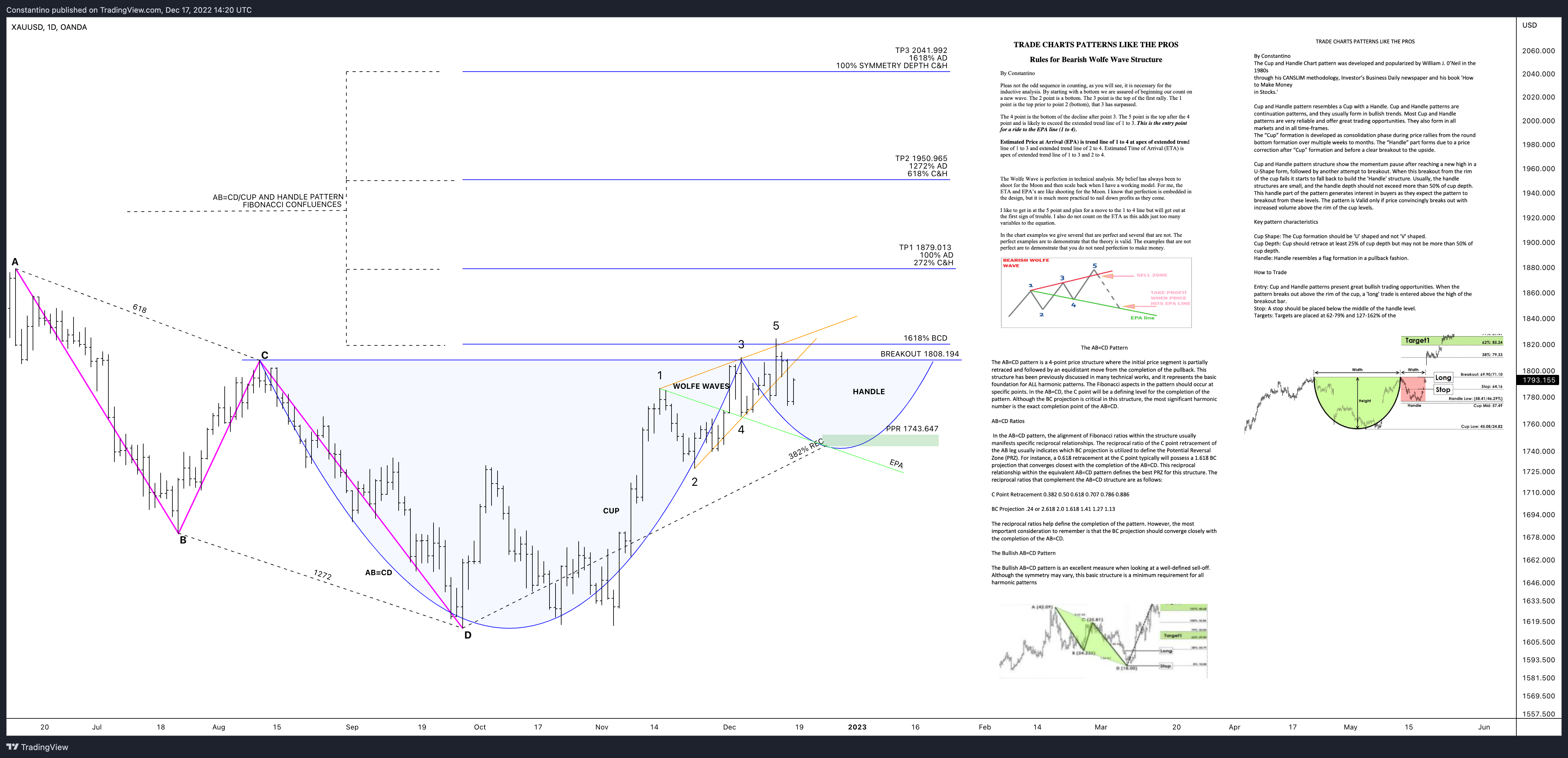The image size is (1568, 758).
Task: Click the publication header text by Constantino
Action: (129, 10)
